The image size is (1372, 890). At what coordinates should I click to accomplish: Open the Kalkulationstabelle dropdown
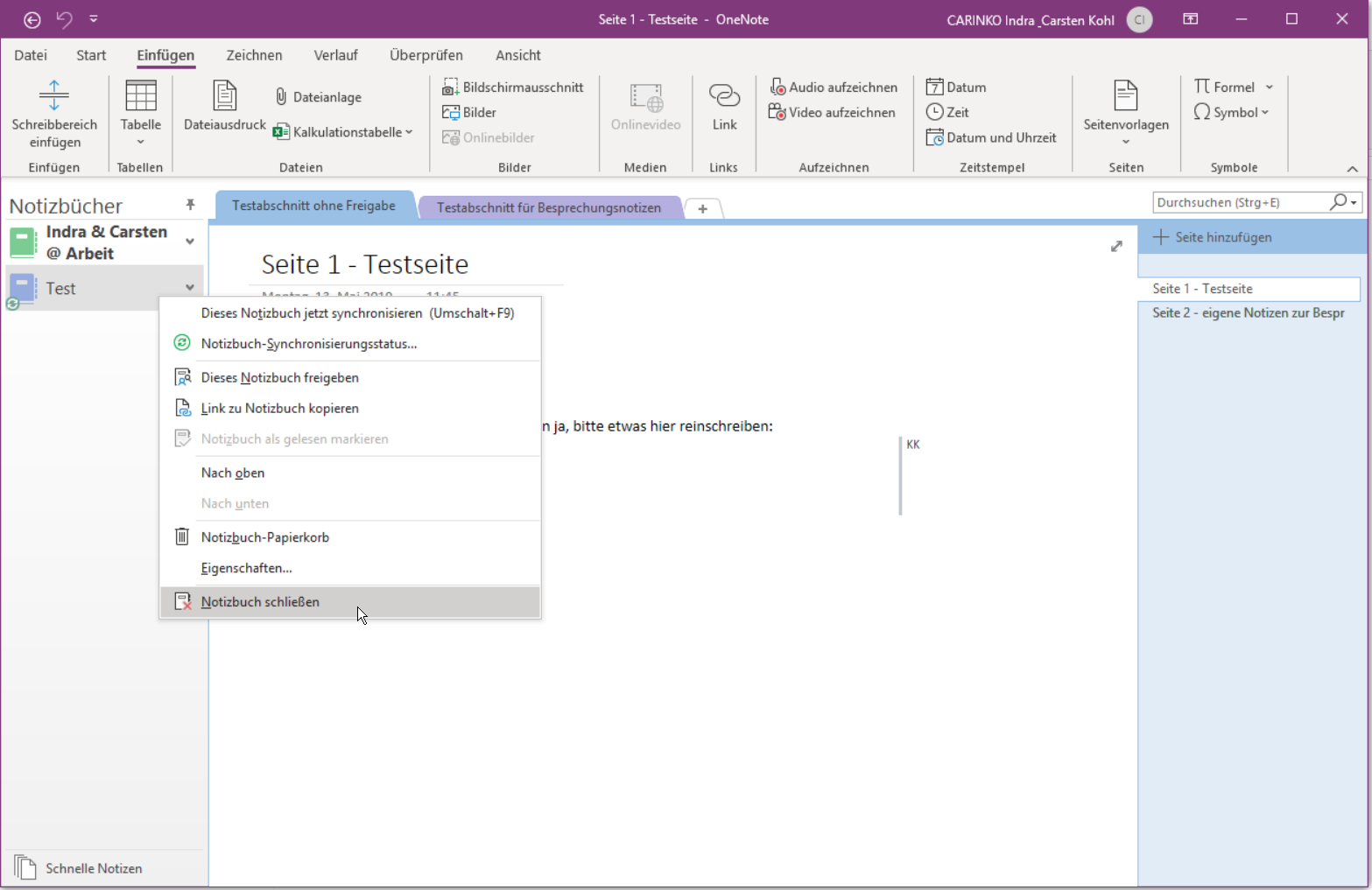[343, 132]
